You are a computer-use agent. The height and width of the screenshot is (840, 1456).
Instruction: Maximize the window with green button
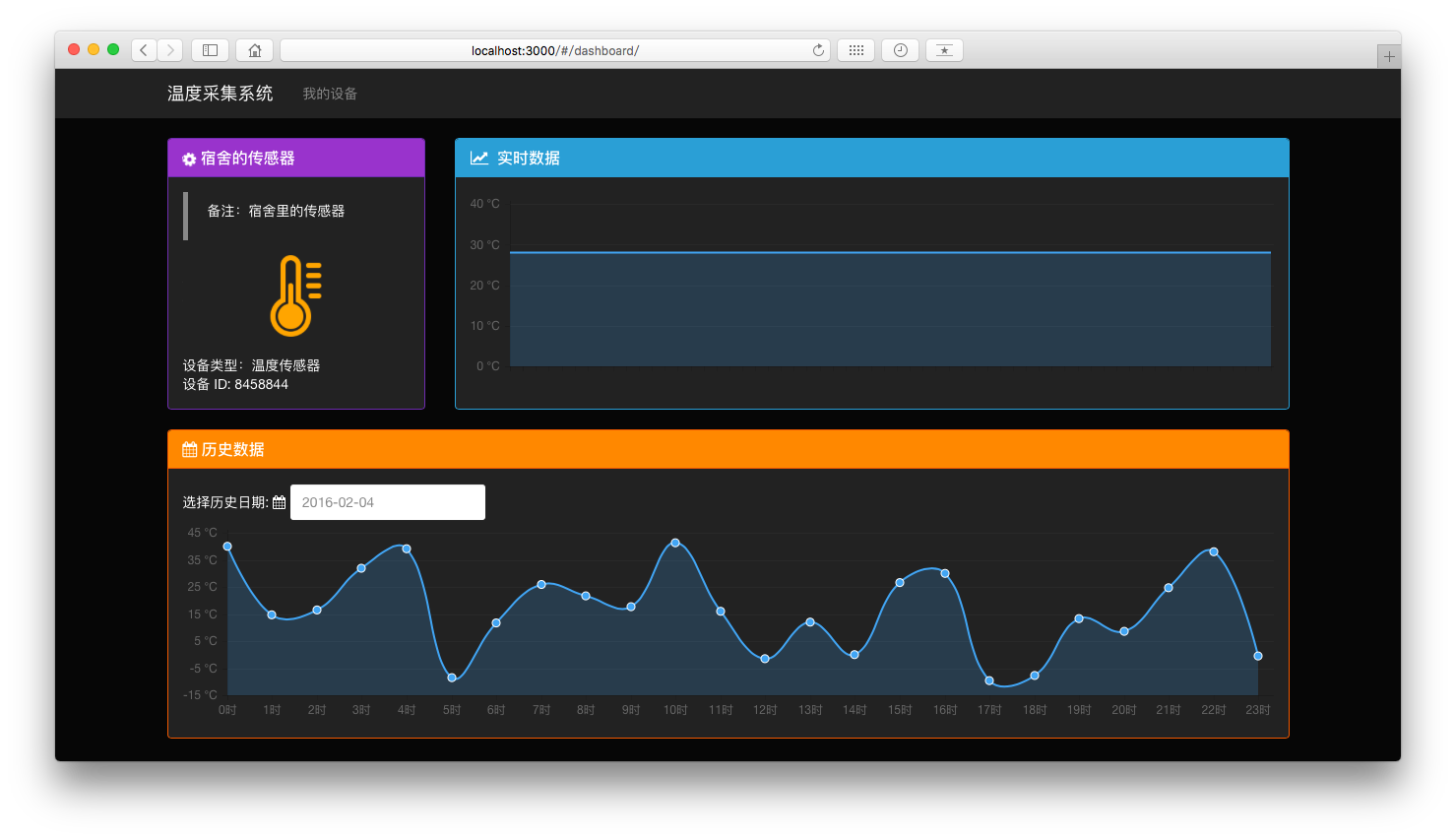[x=113, y=49]
